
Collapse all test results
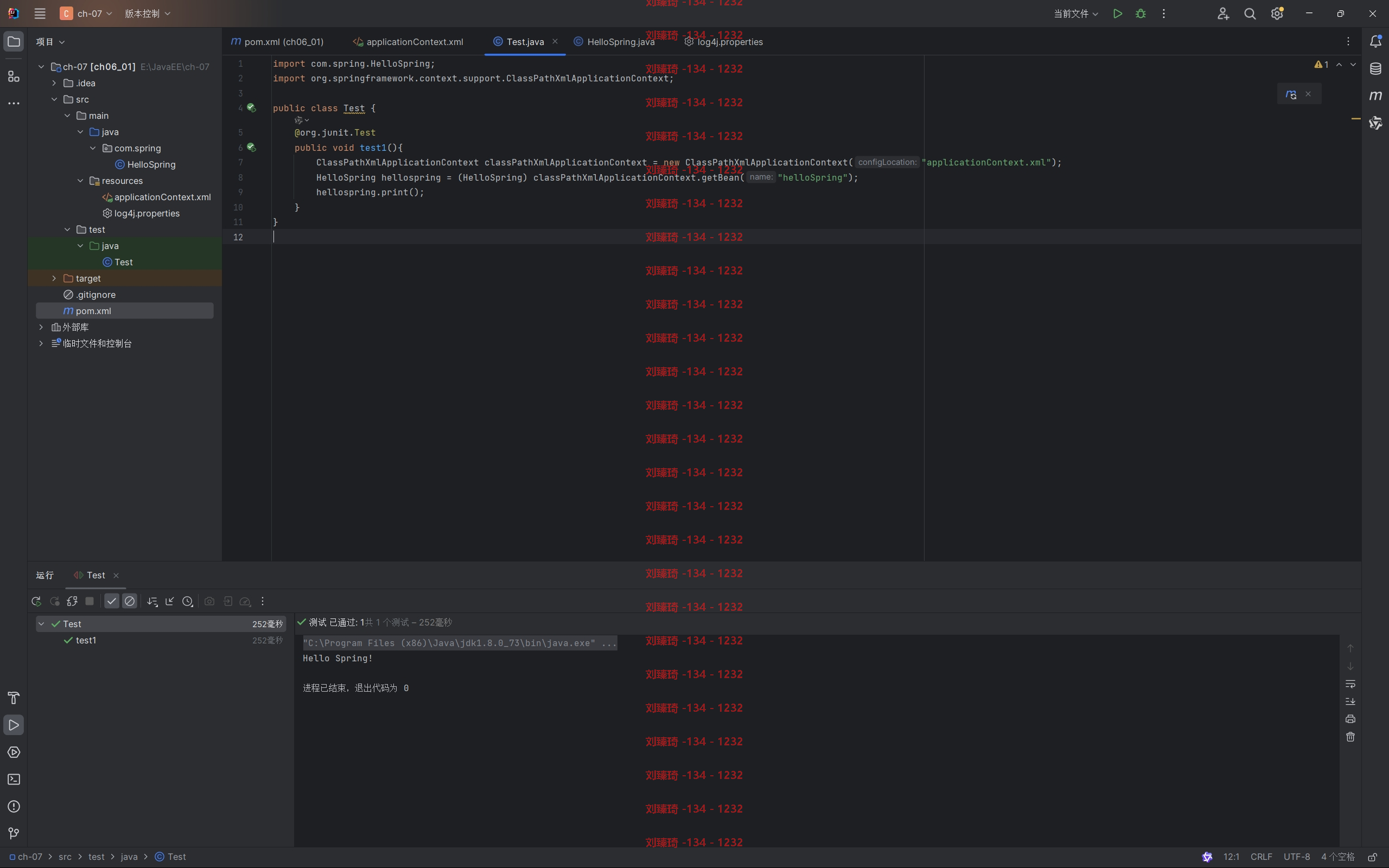click(170, 601)
